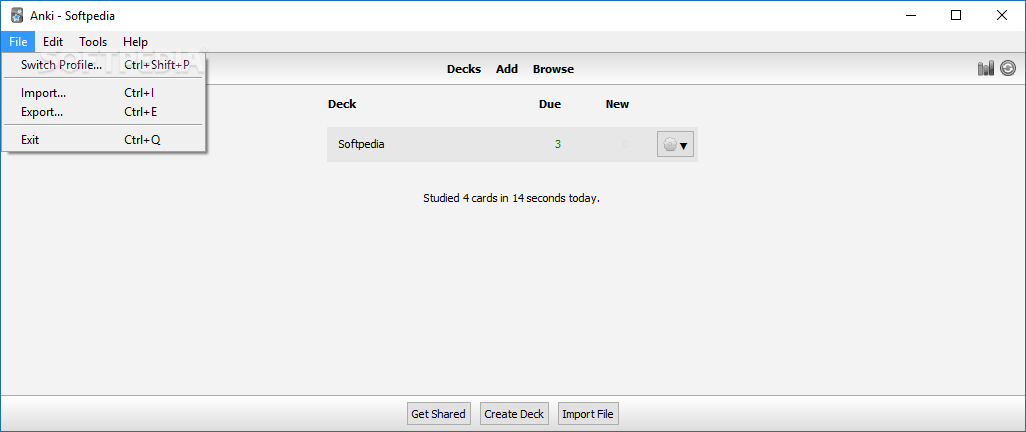
Task: Click the due count 3 for Softpedia
Action: (x=557, y=144)
